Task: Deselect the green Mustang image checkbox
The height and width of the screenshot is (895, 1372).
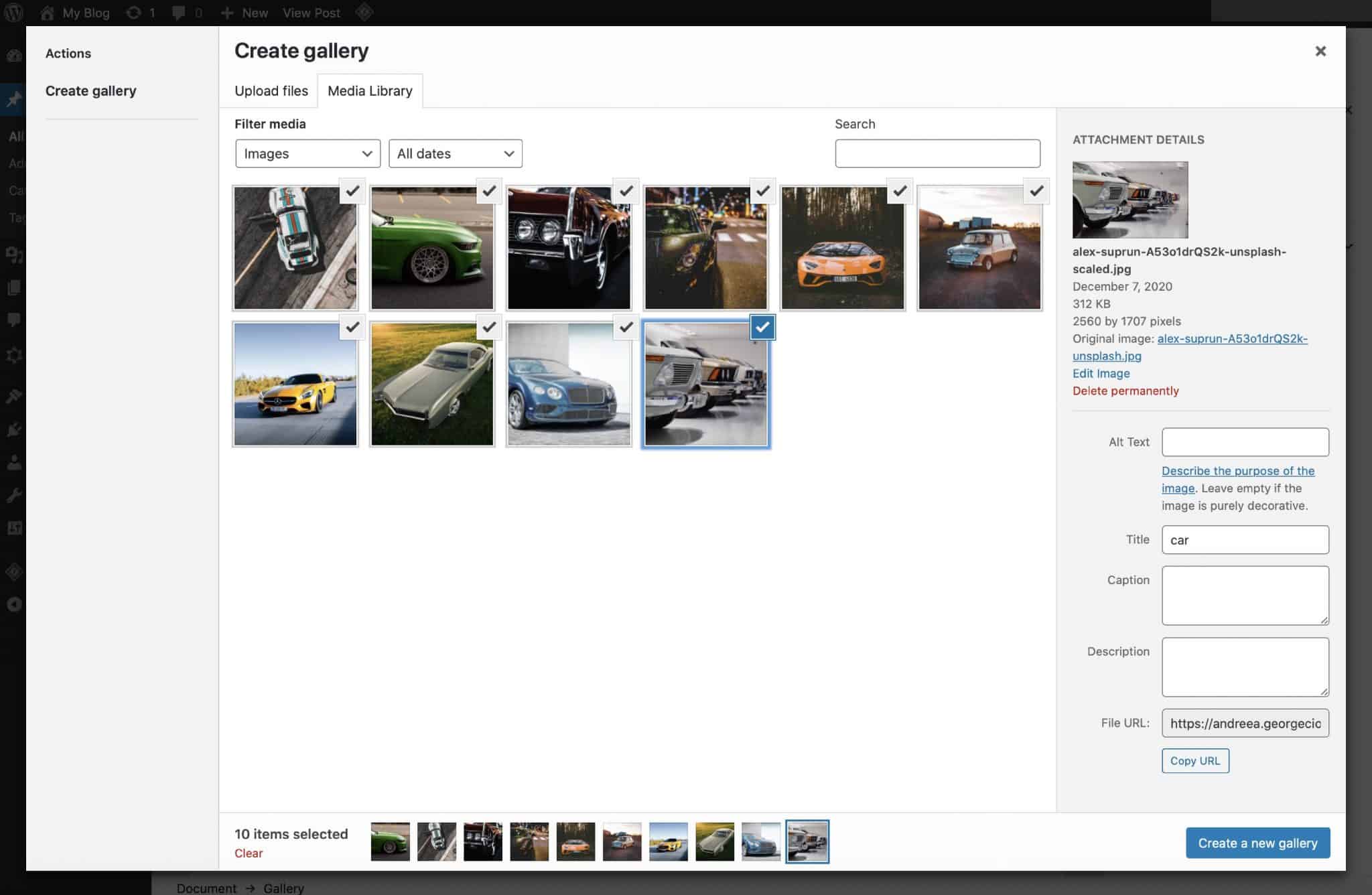Action: click(x=488, y=192)
